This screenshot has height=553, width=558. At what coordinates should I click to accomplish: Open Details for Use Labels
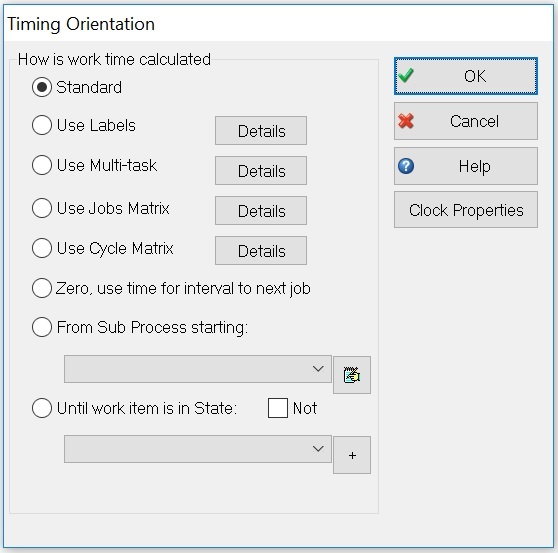[x=261, y=131]
